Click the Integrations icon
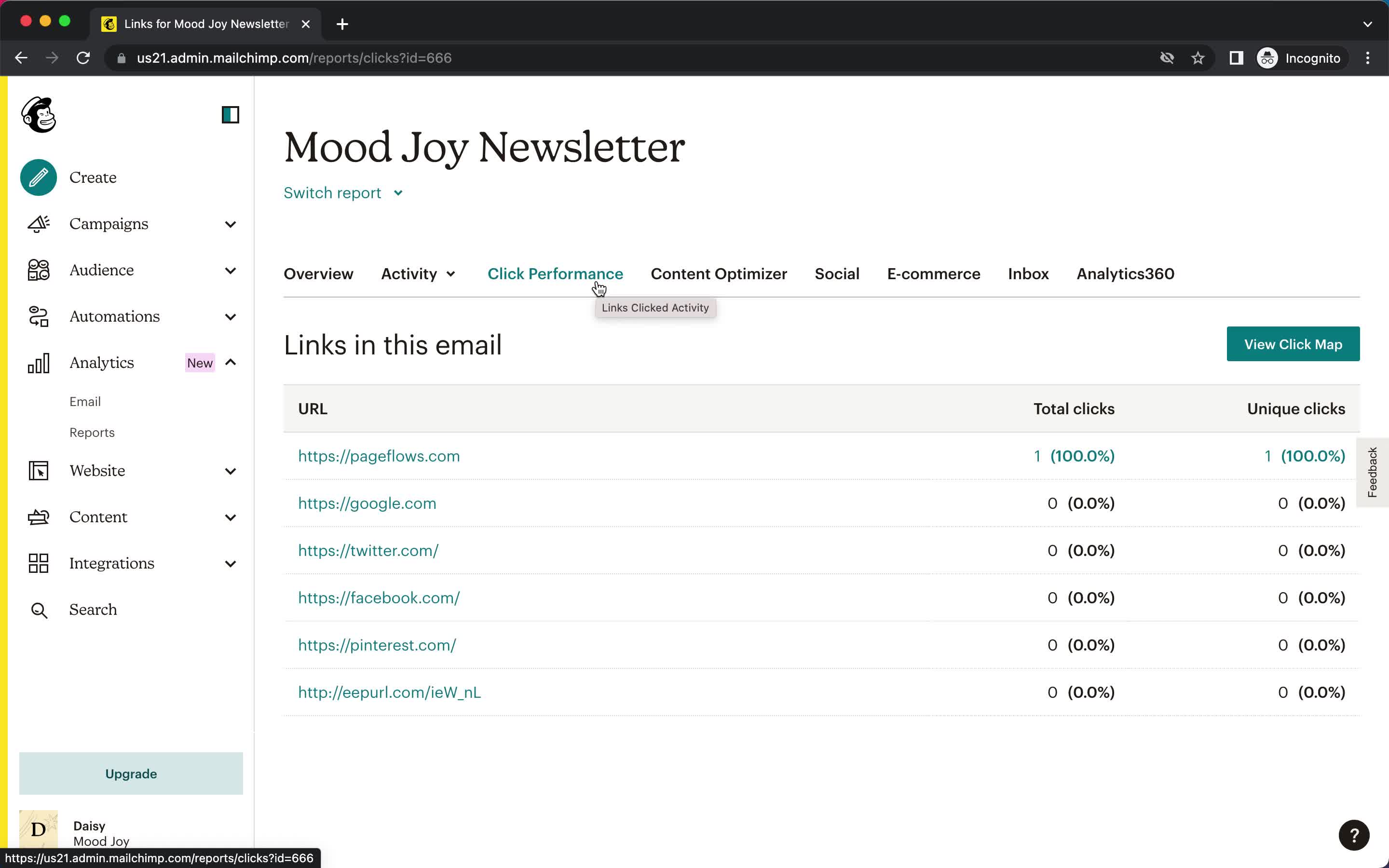Viewport: 1389px width, 868px height. click(x=38, y=563)
